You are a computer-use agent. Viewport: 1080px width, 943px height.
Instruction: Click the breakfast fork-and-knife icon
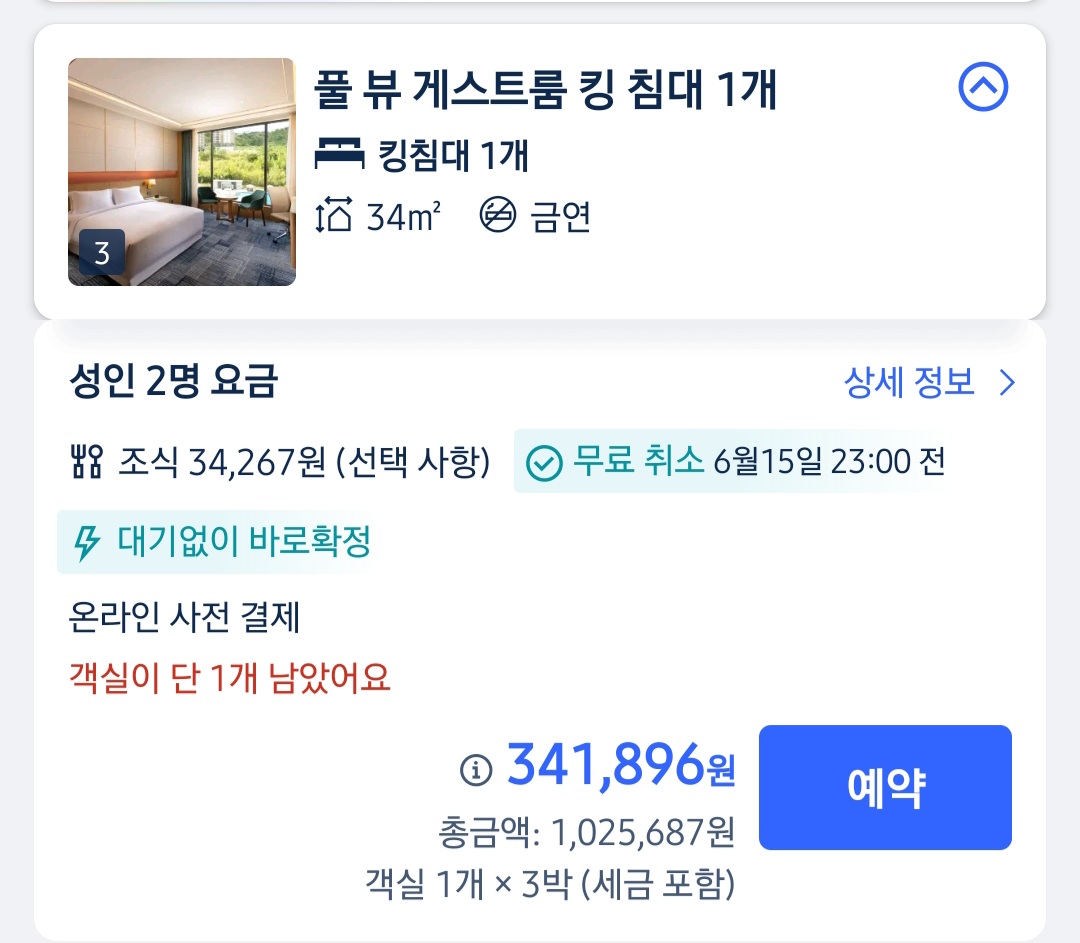click(x=87, y=462)
